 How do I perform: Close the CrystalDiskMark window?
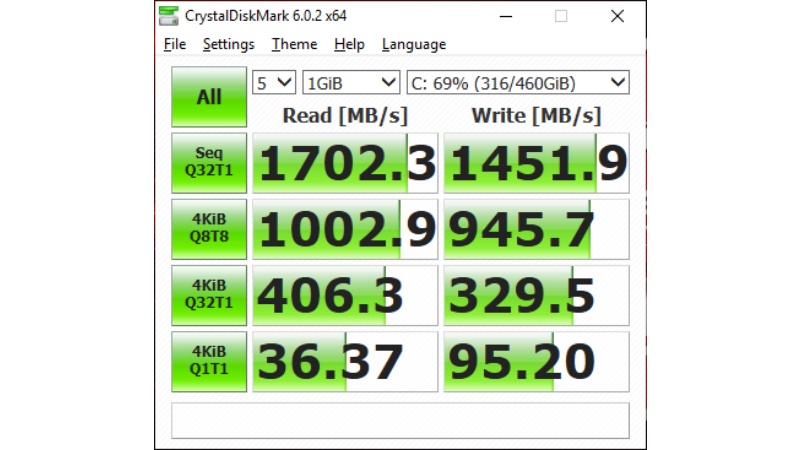pyautogui.click(x=617, y=16)
